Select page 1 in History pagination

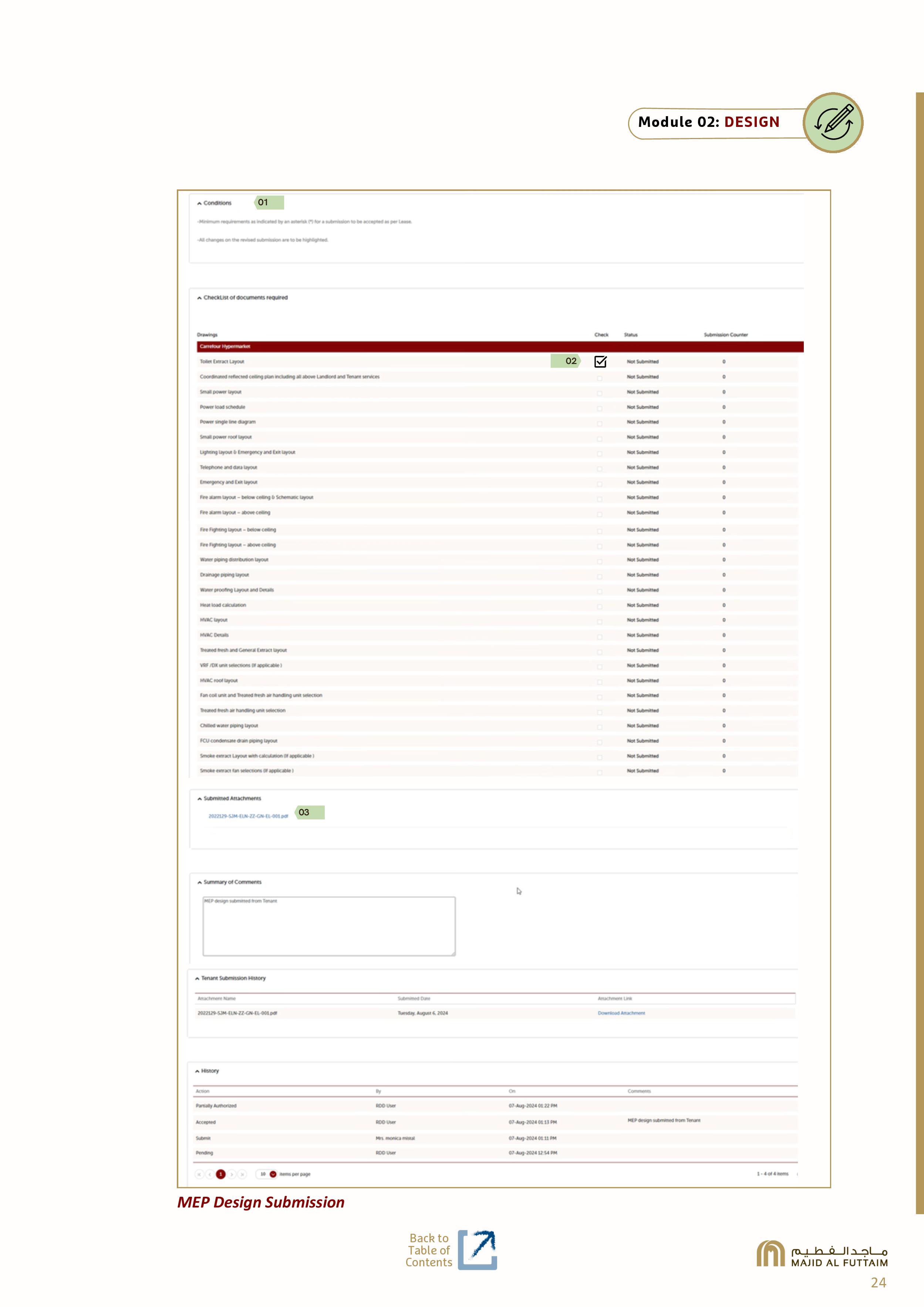pyautogui.click(x=221, y=1174)
